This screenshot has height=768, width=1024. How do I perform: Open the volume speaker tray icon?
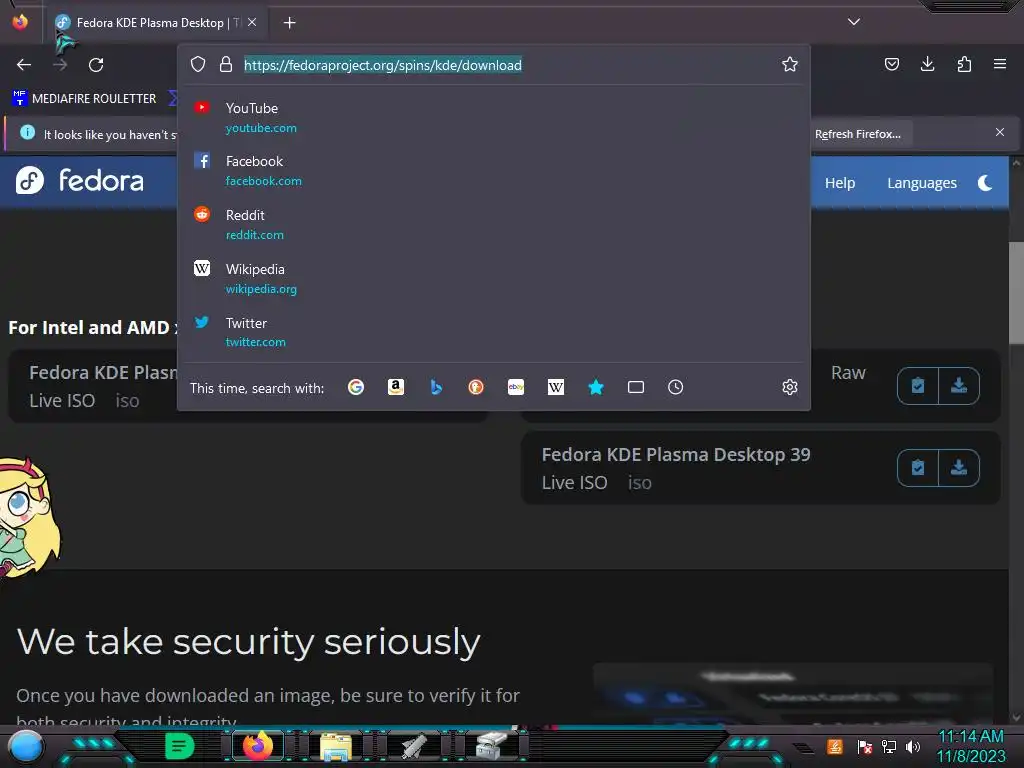pos(913,746)
